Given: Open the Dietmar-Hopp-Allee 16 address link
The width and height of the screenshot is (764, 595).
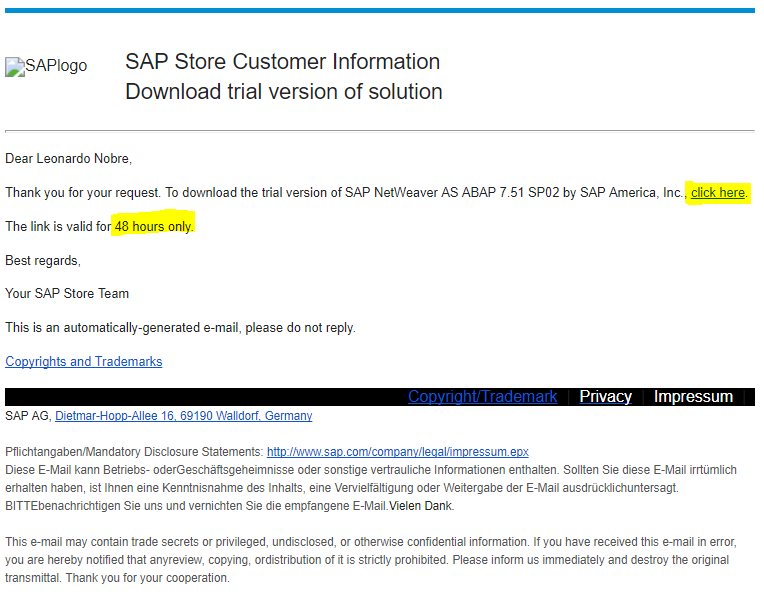Looking at the screenshot, I should [184, 416].
